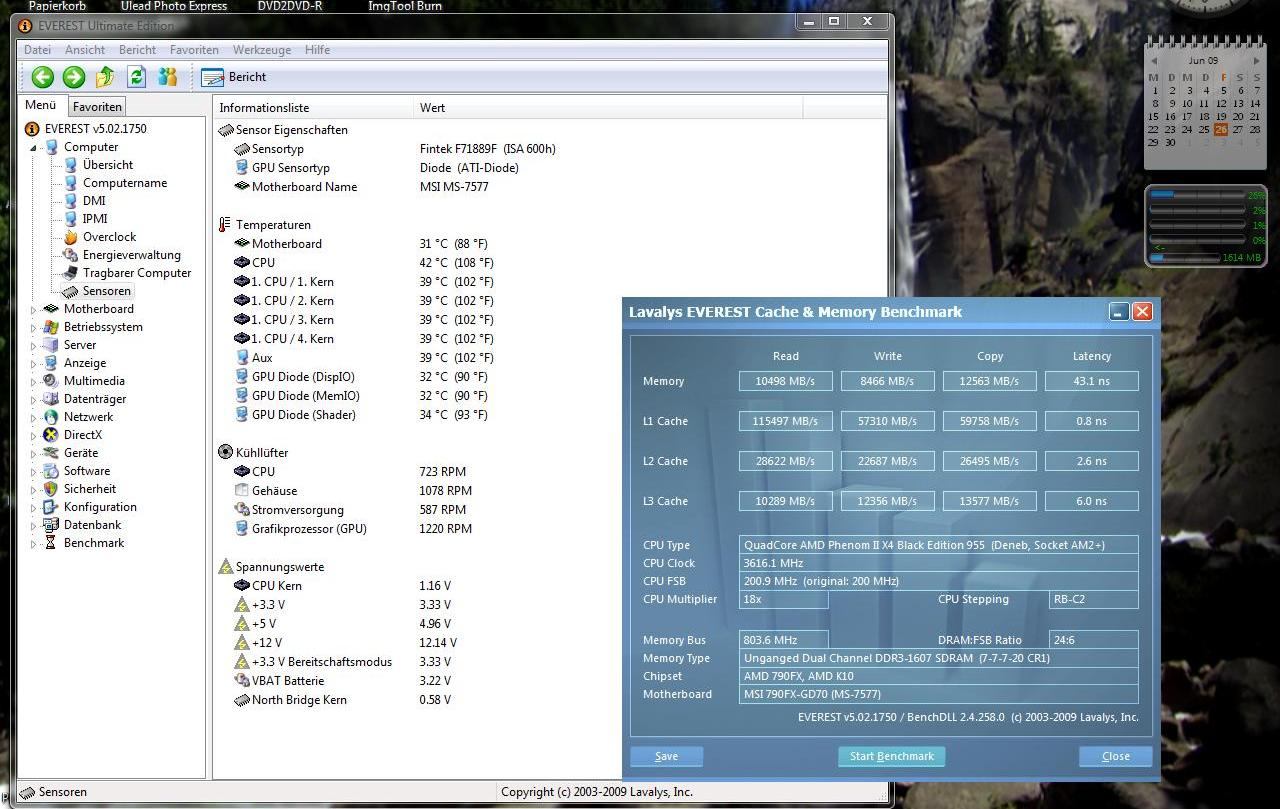This screenshot has height=809, width=1280.
Task: Click the Memory Read 10498 MB/s field
Action: 785,381
